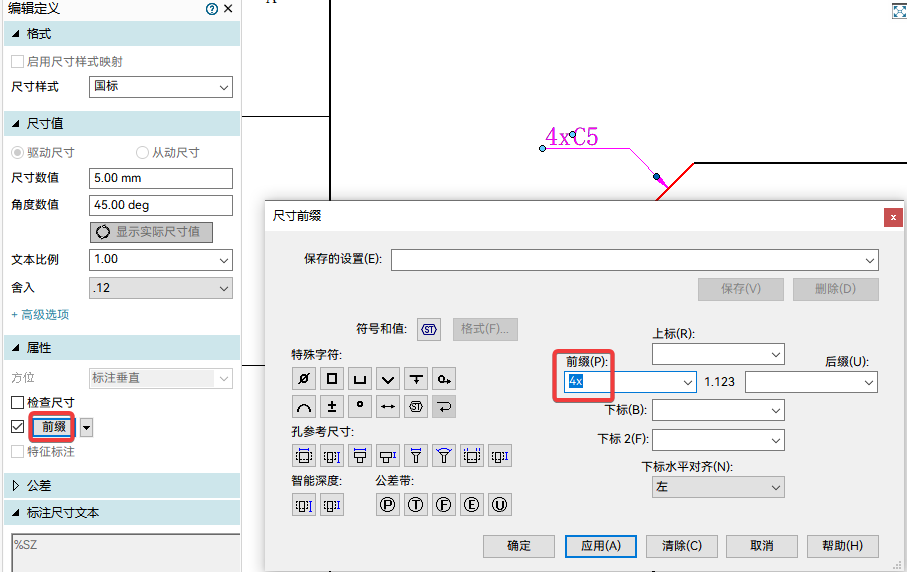Click the fifth 孔参考尺寸 countersink diameter icon
Screen dimensions: 907x572
pyautogui.click(x=416, y=456)
